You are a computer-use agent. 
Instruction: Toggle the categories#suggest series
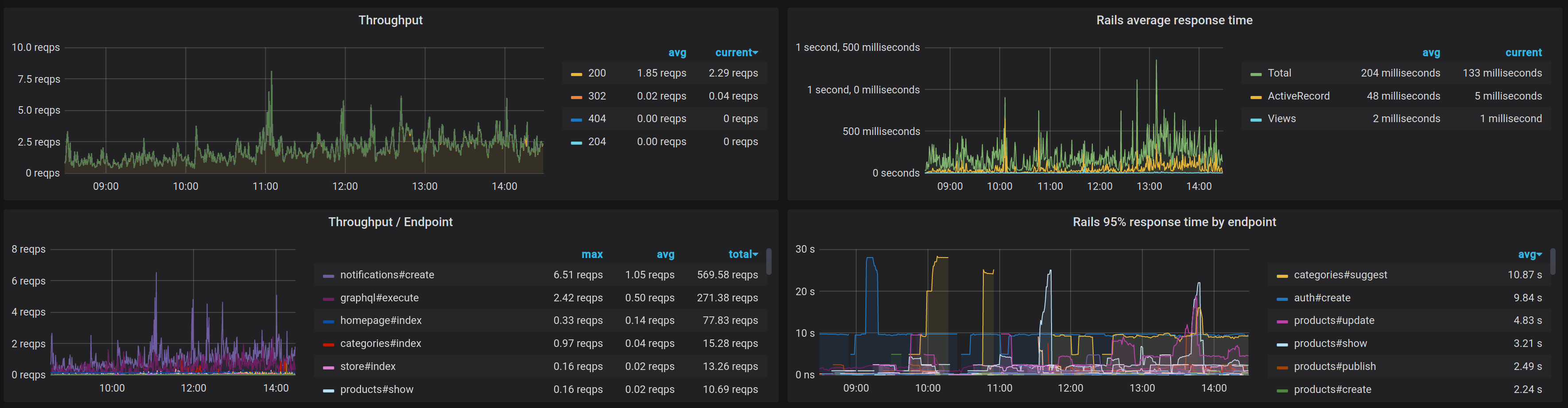pyautogui.click(x=1340, y=275)
